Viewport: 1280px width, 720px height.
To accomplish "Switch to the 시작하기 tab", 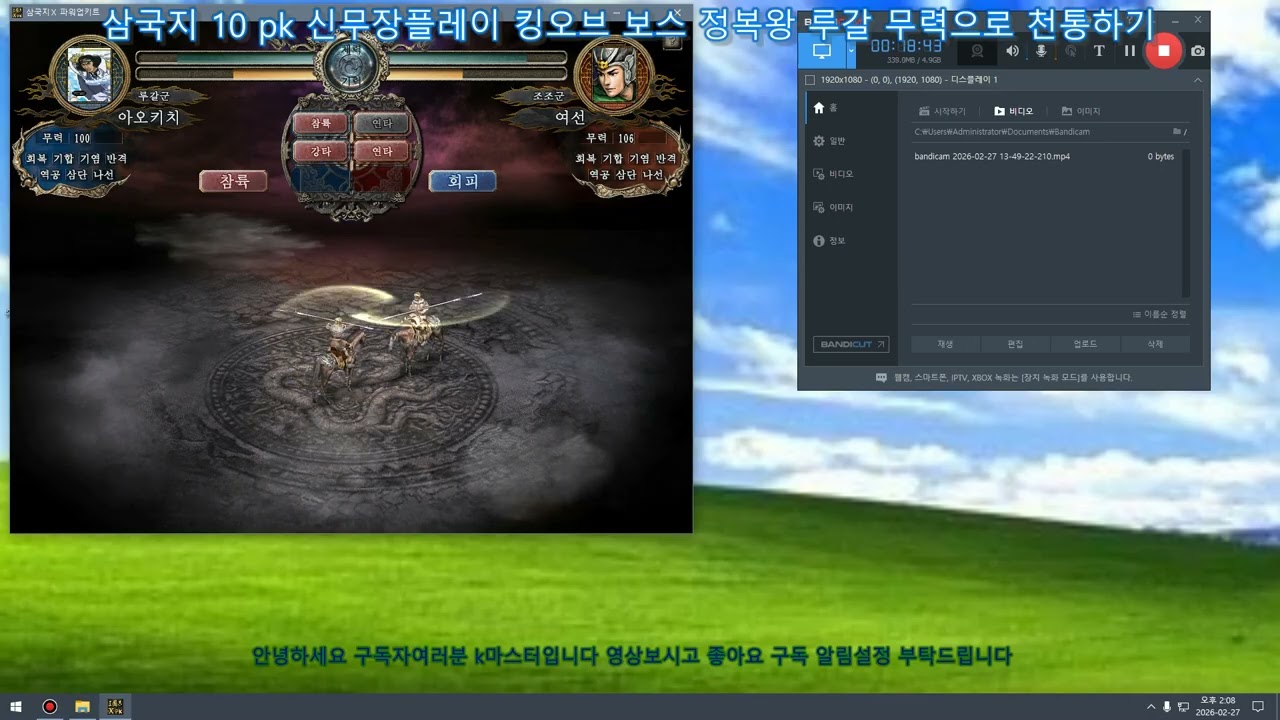I will click(x=942, y=111).
